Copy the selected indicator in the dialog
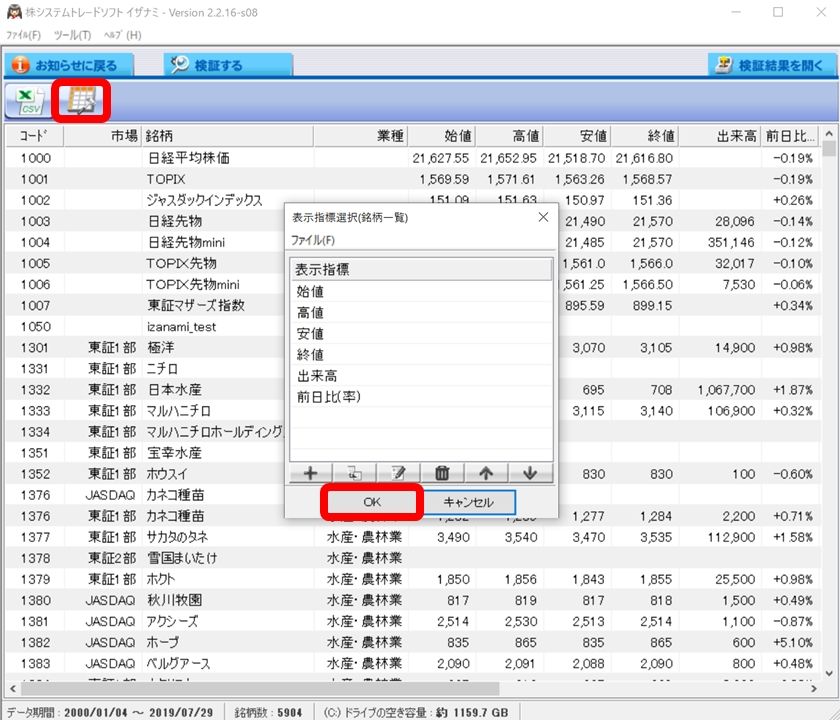The height and width of the screenshot is (720, 840). click(354, 473)
